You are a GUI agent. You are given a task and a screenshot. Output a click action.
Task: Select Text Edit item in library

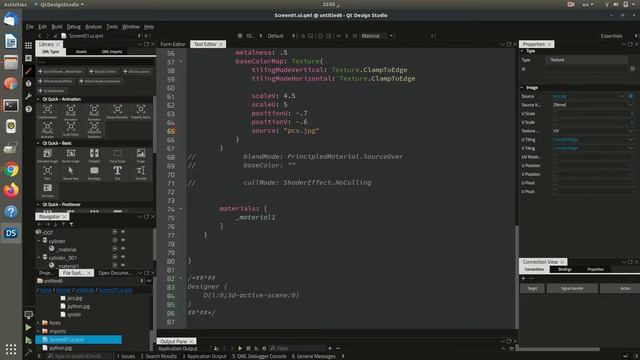(x=141, y=173)
